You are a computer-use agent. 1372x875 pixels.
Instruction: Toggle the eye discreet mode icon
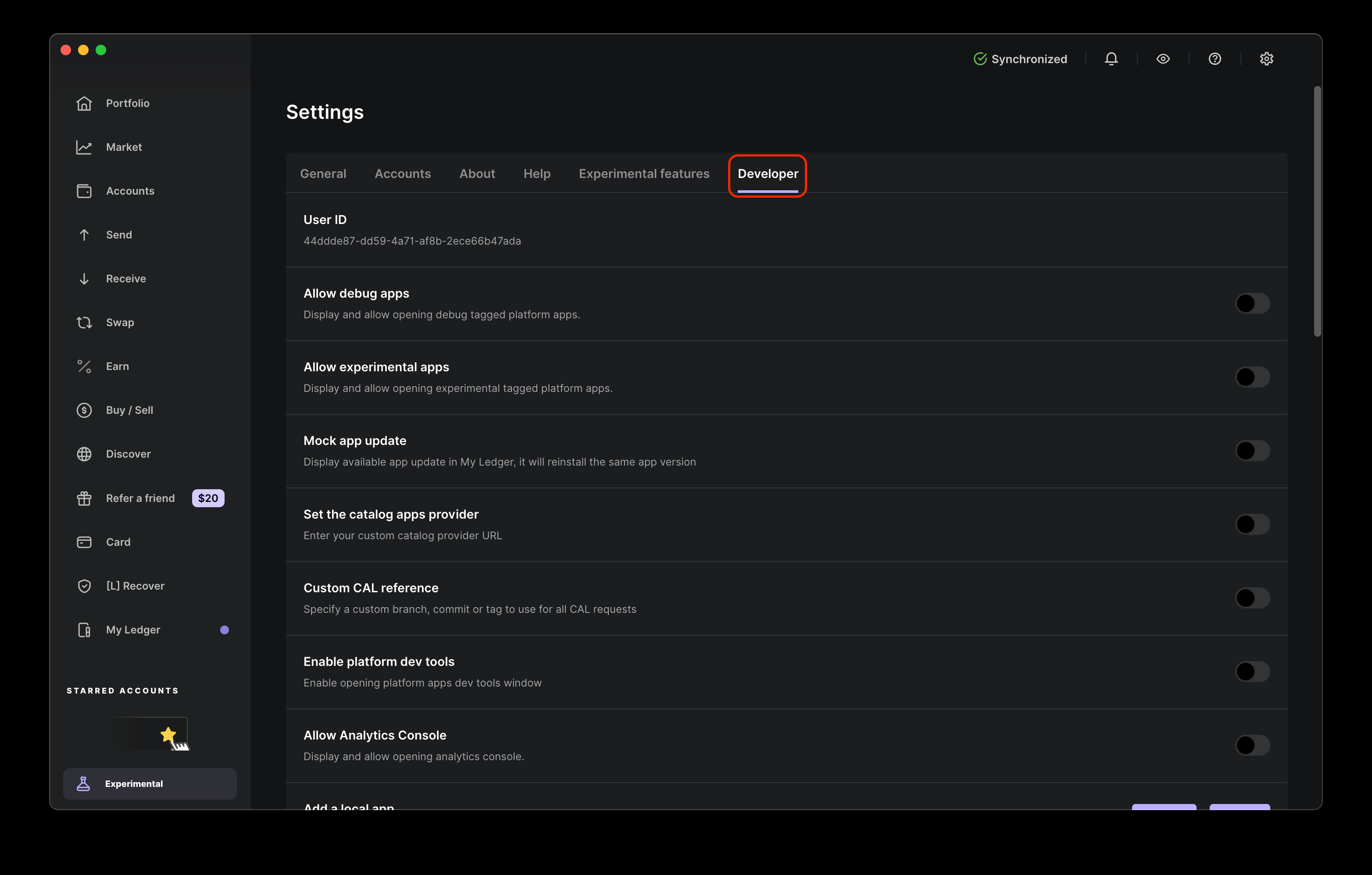(1163, 59)
